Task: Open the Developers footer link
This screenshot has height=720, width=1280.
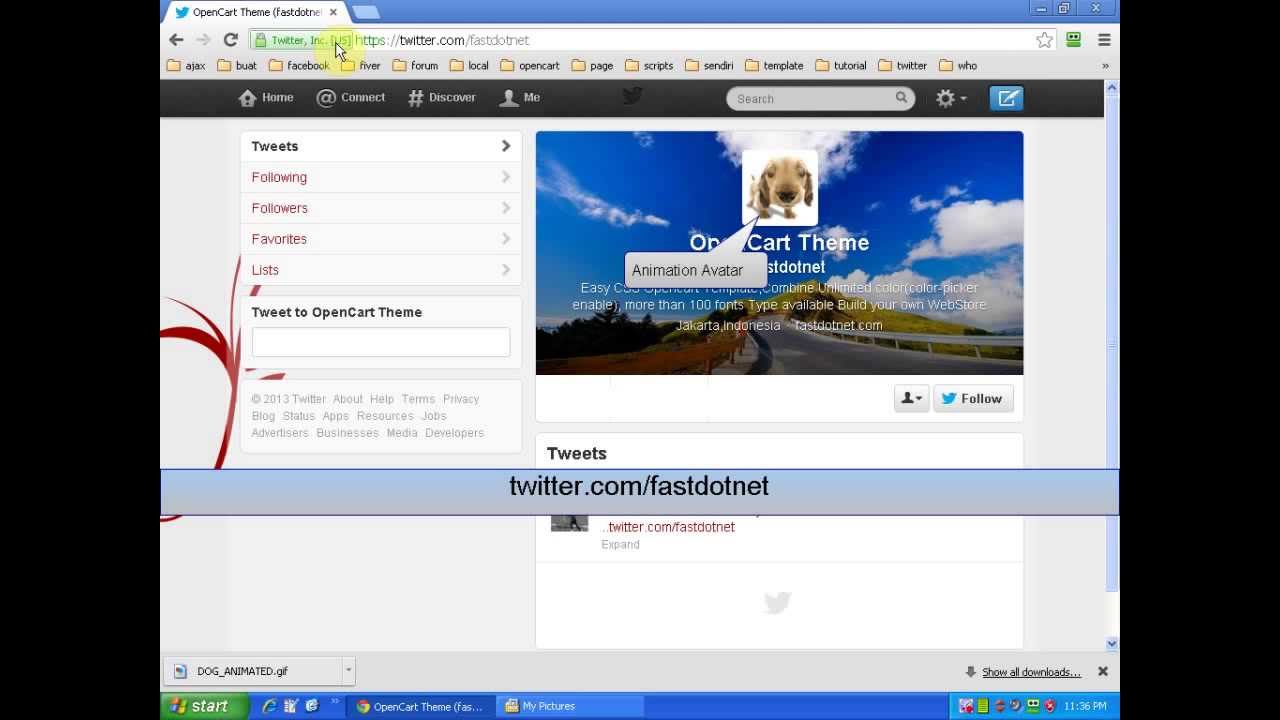Action: coord(454,433)
